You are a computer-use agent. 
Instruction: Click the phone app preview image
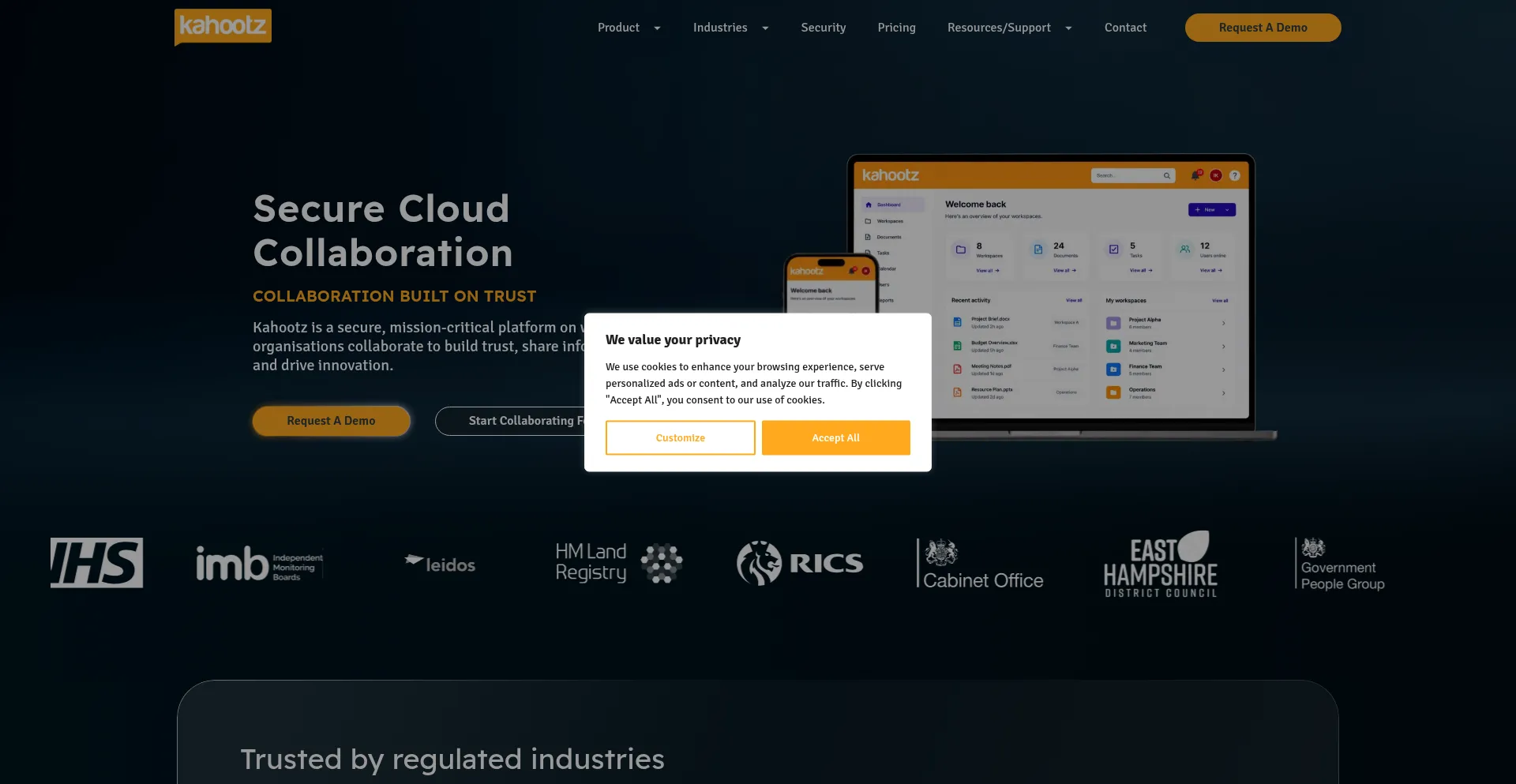pos(831,283)
